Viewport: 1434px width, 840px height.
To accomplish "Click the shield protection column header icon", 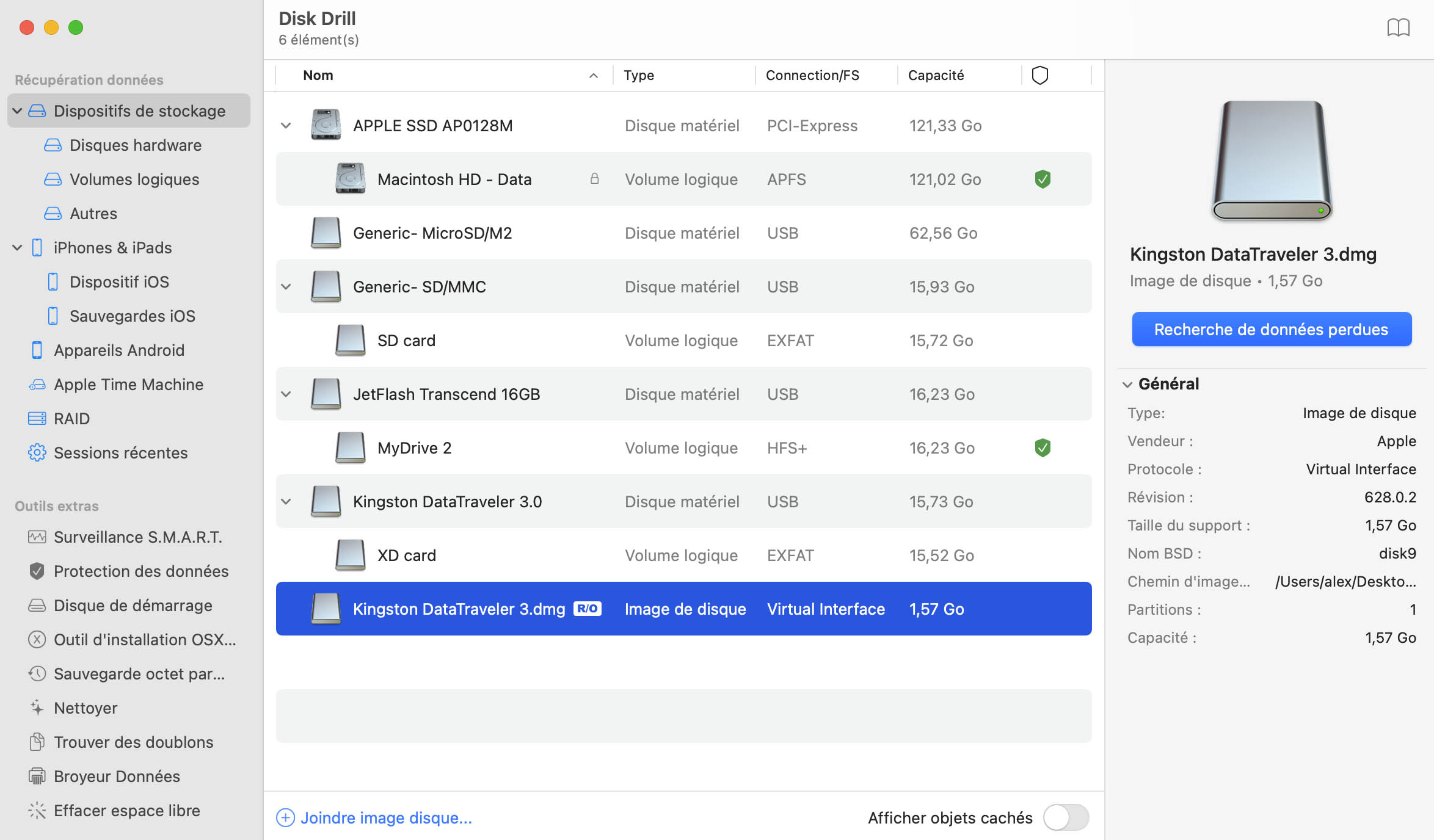I will pos(1040,75).
